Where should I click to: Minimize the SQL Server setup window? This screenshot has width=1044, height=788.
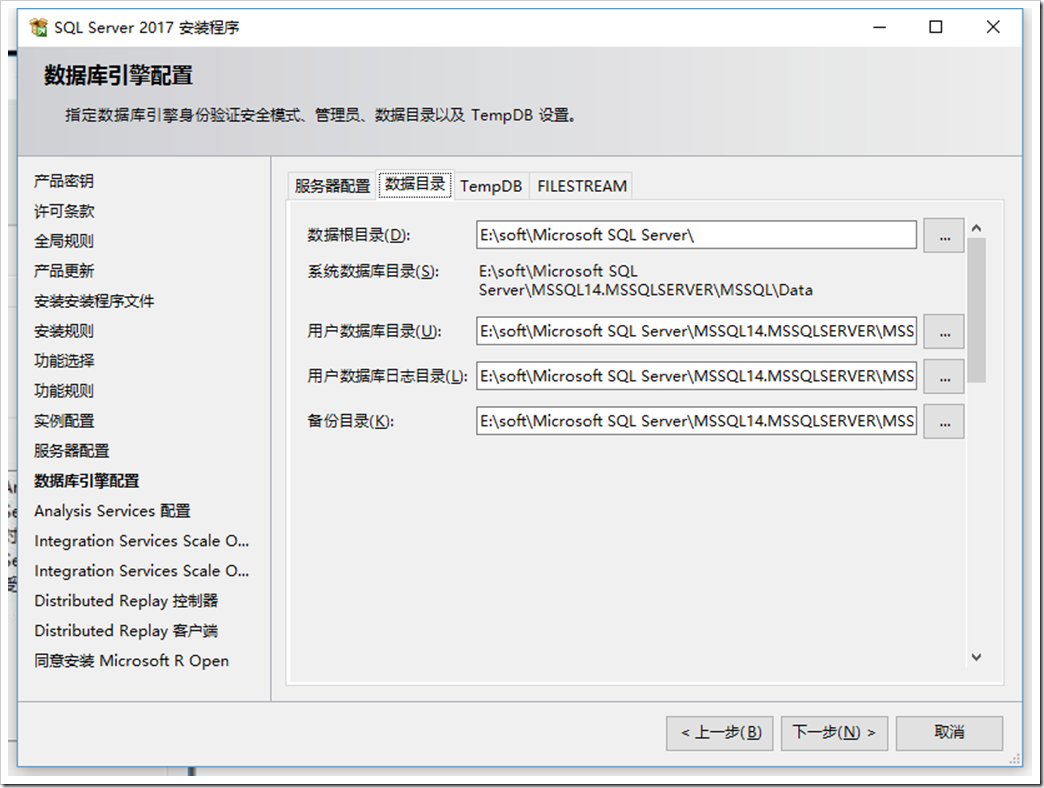click(x=880, y=27)
